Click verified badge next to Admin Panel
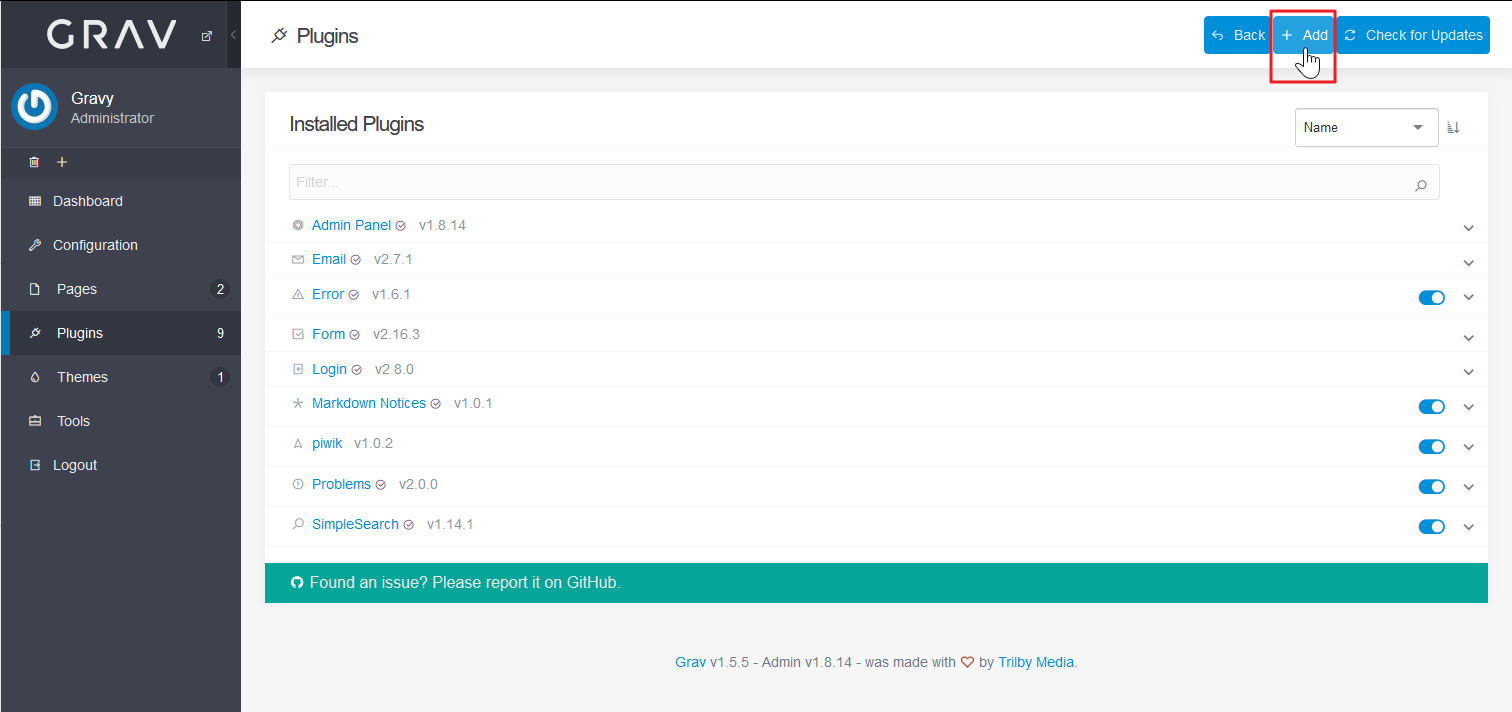The width and height of the screenshot is (1512, 712). coord(401,226)
